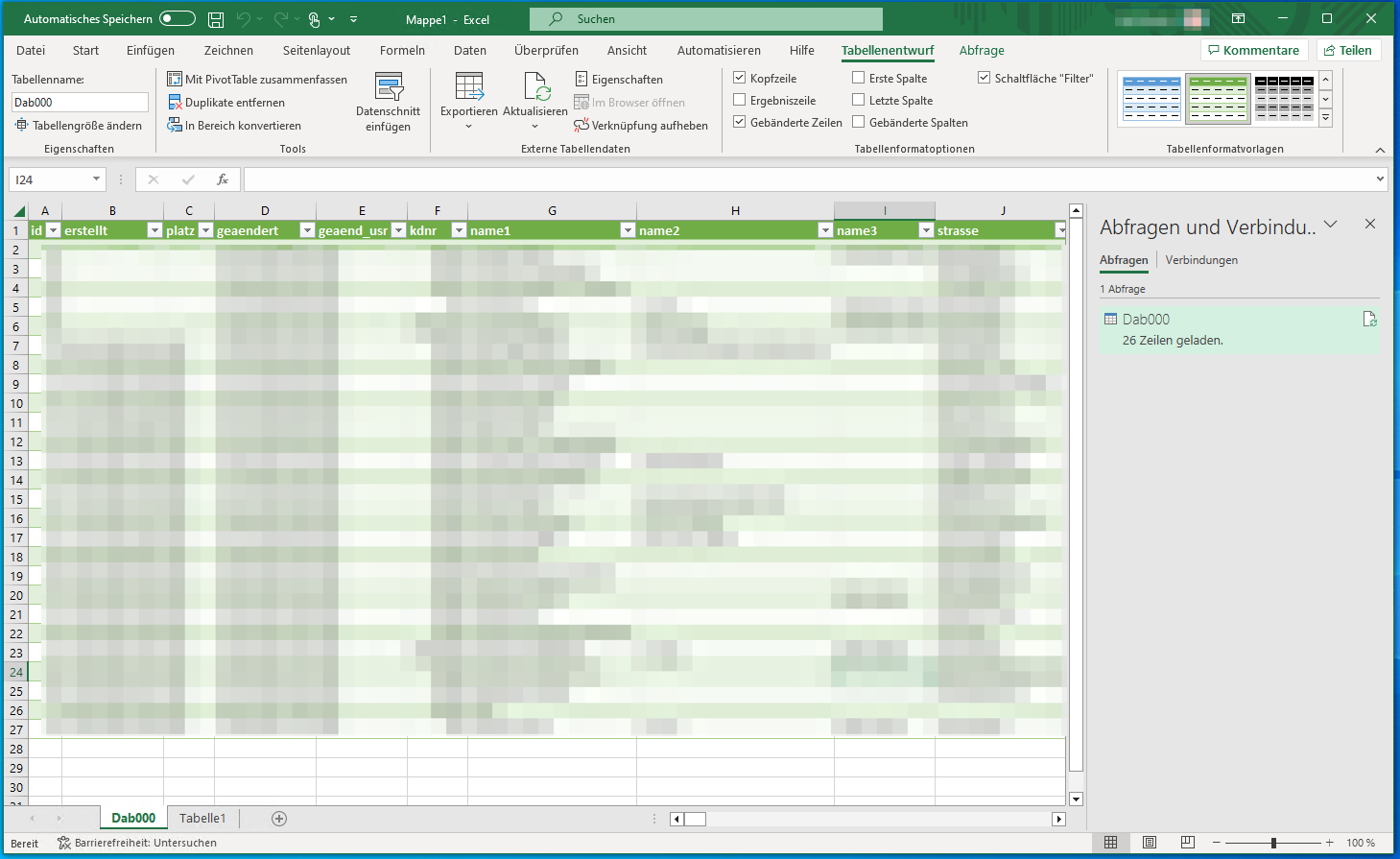Viewport: 1400px width, 859px height.
Task: Switch to the Tabelle1 sheet tab
Action: [x=202, y=819]
